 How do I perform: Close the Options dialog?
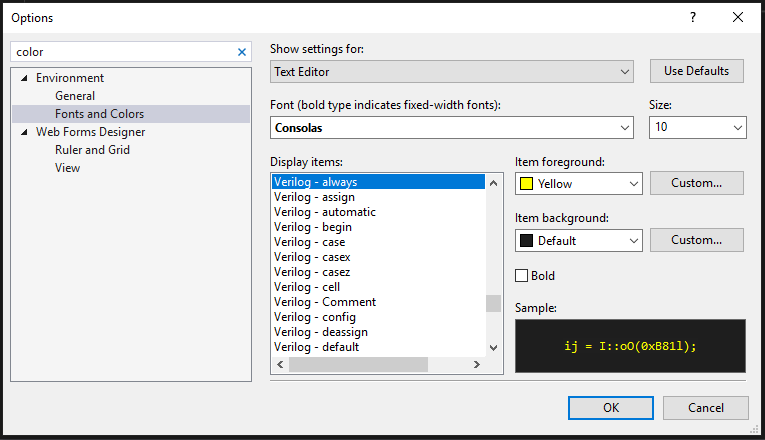[738, 18]
